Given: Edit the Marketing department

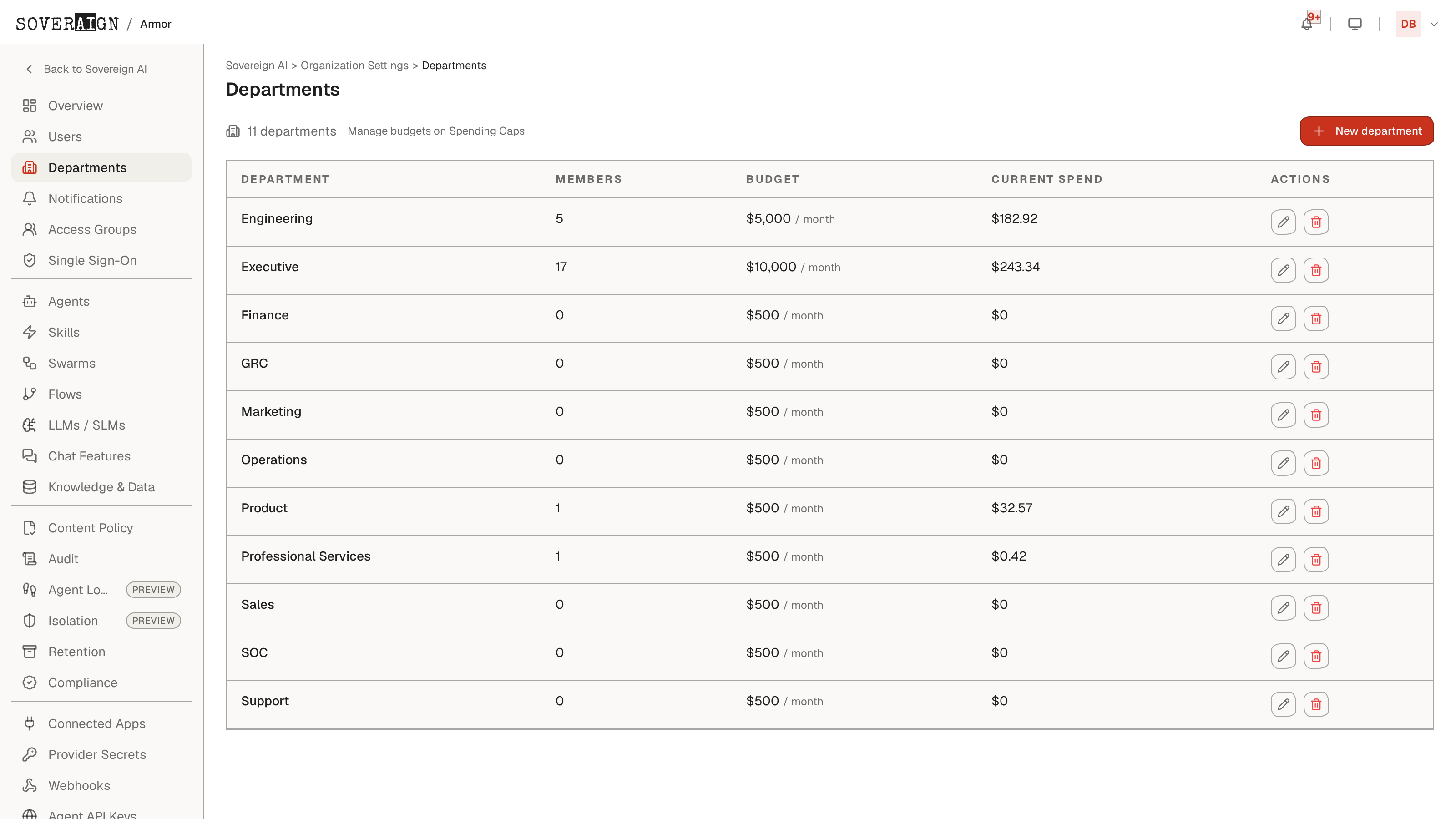Looking at the screenshot, I should click(1283, 415).
